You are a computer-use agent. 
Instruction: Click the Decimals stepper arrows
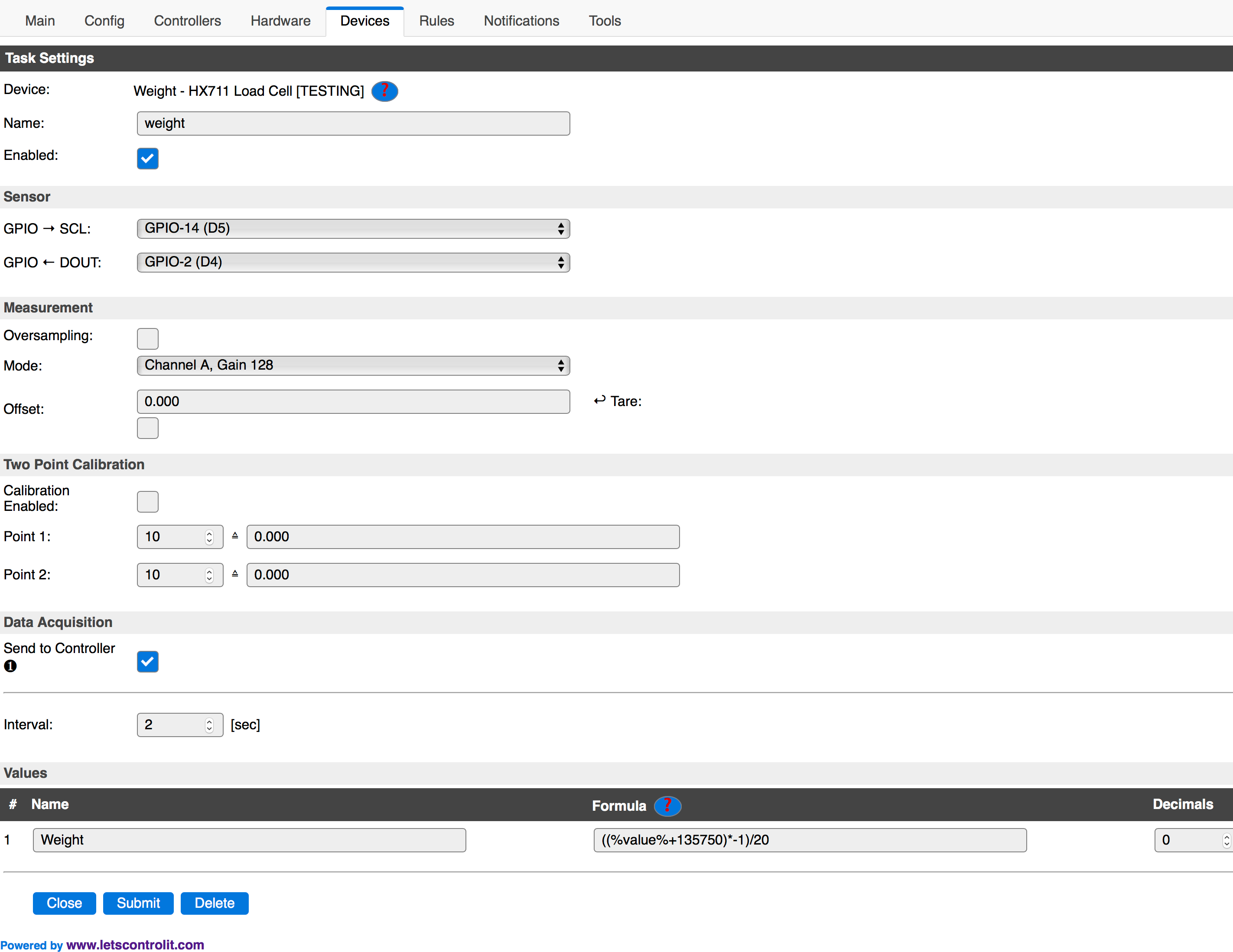[1226, 840]
